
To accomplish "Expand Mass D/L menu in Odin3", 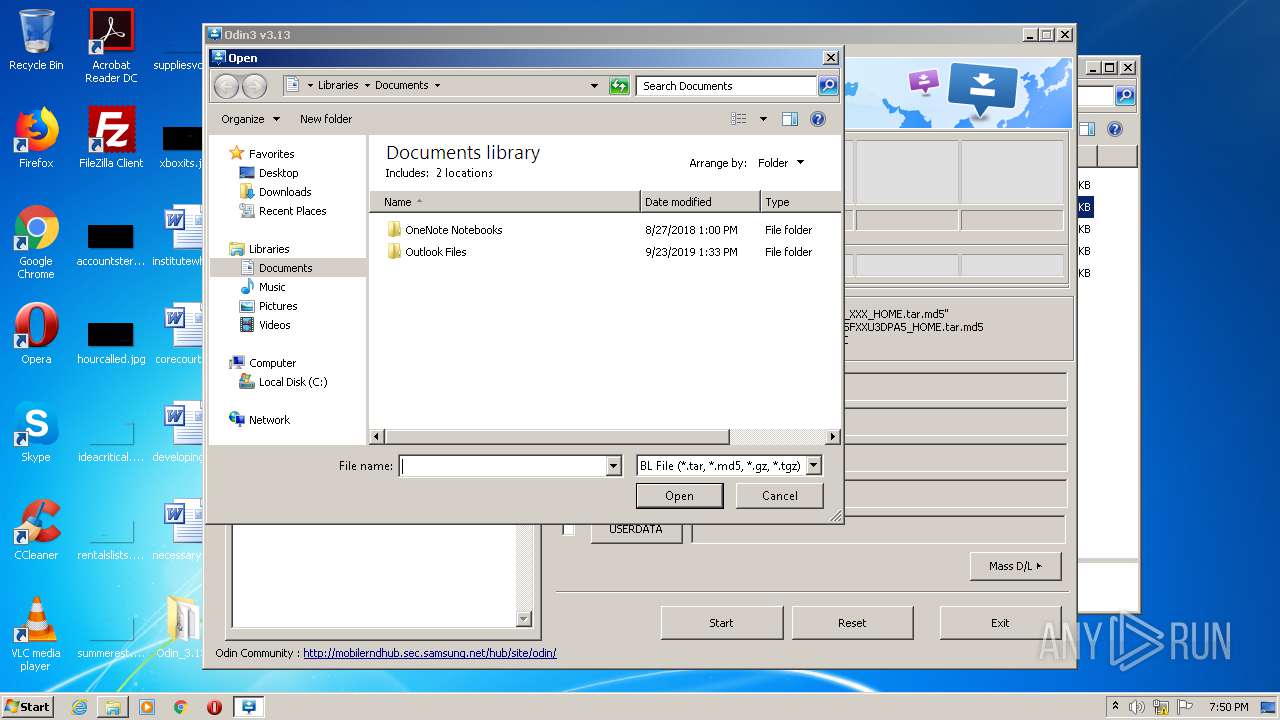I will 1015,566.
